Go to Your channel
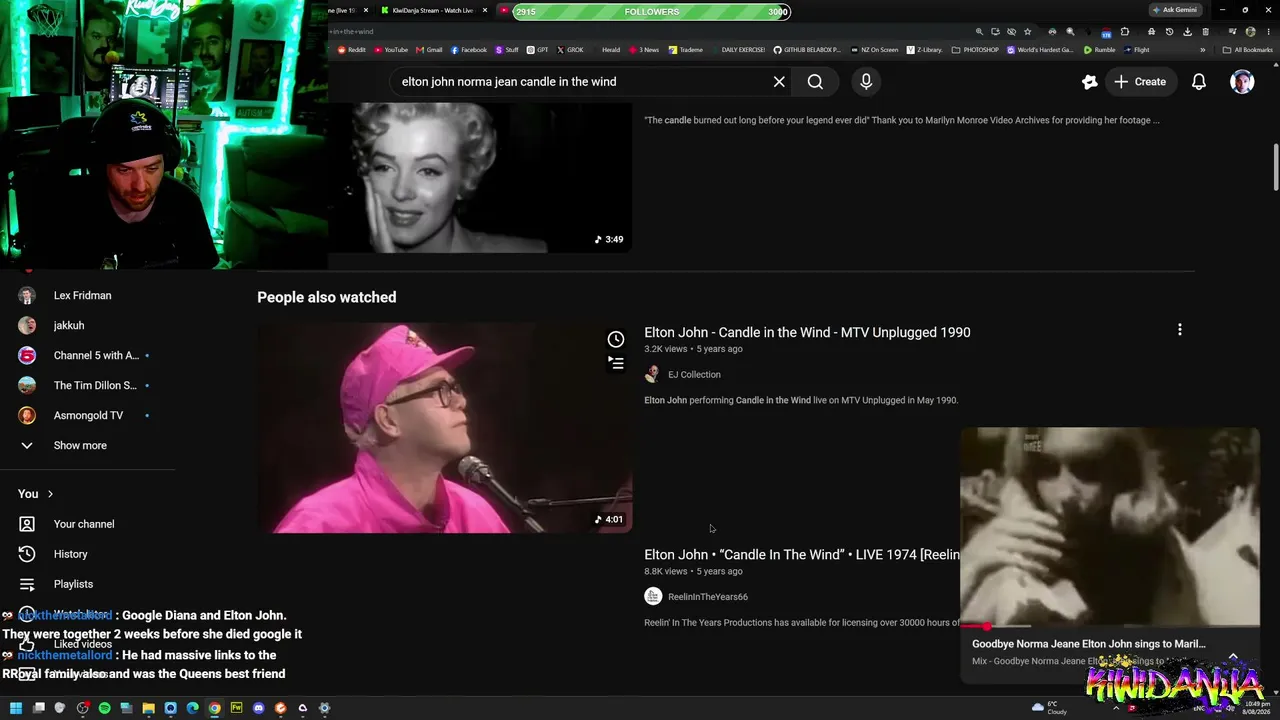Image resolution: width=1280 pixels, height=720 pixels. click(85, 524)
